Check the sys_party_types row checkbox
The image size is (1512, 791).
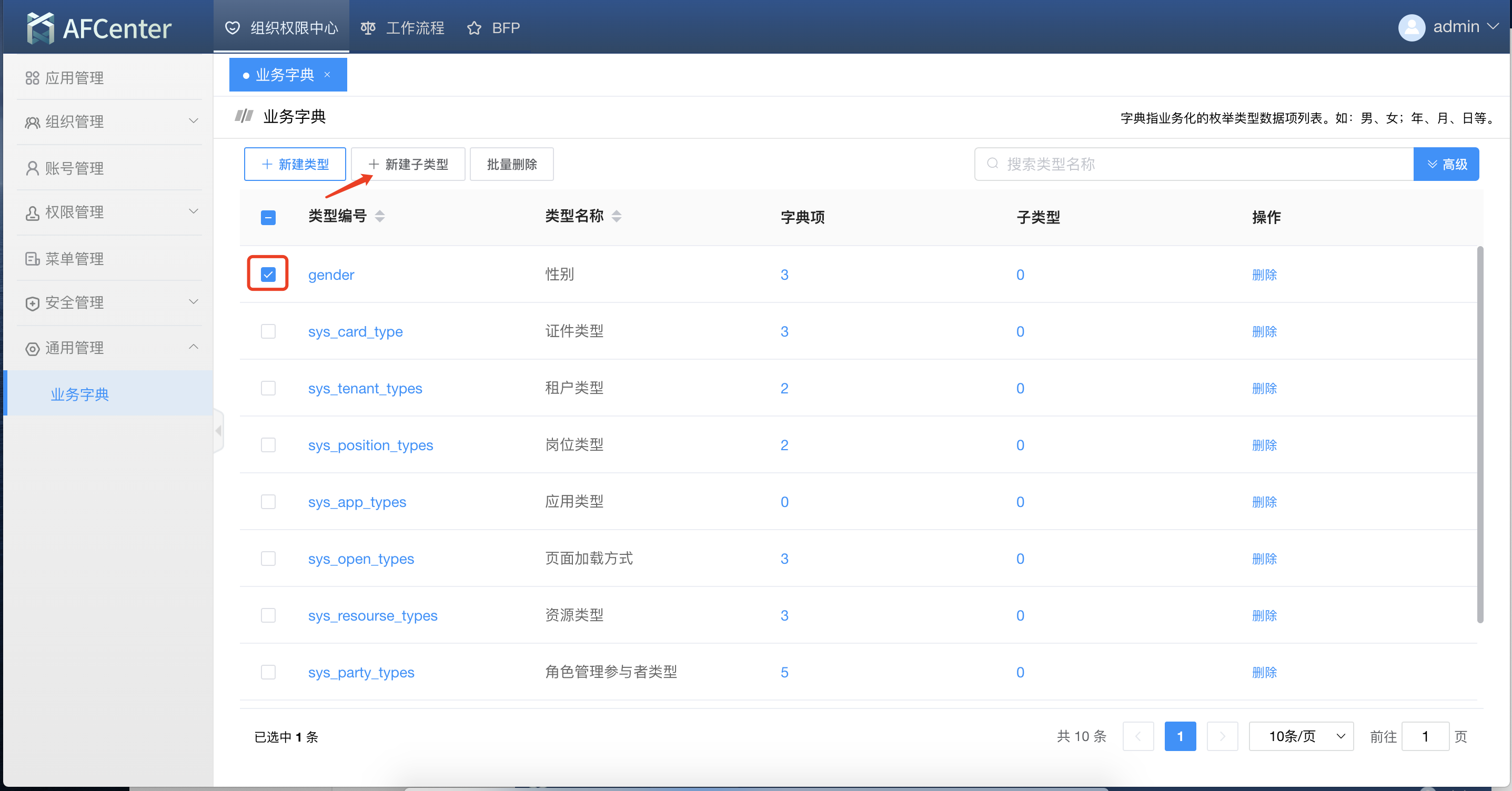268,672
